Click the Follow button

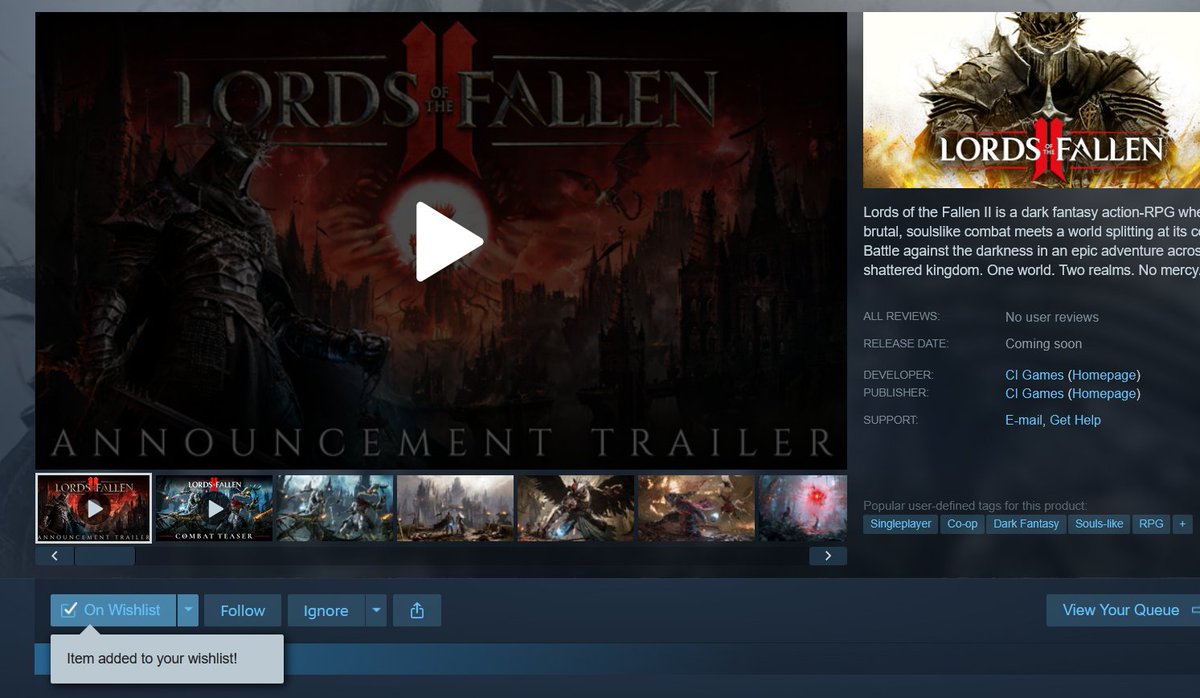(243, 610)
